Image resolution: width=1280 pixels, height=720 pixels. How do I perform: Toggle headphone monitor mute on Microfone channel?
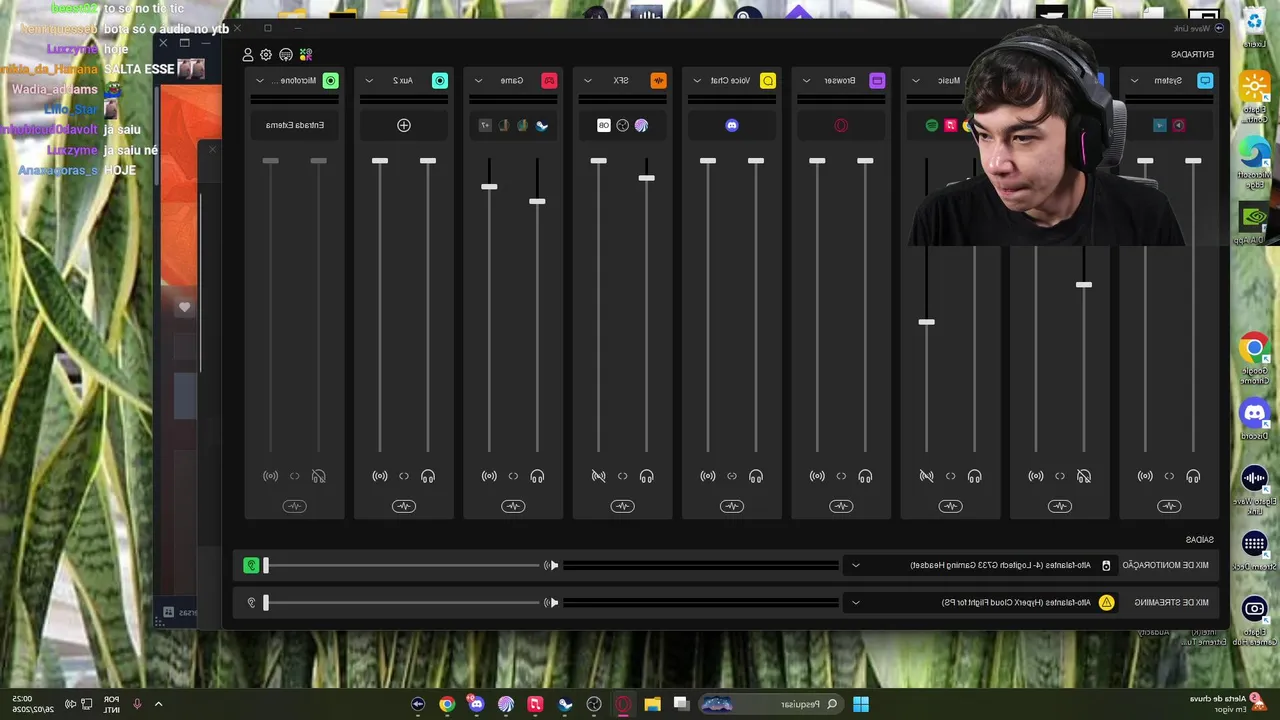pos(318,477)
